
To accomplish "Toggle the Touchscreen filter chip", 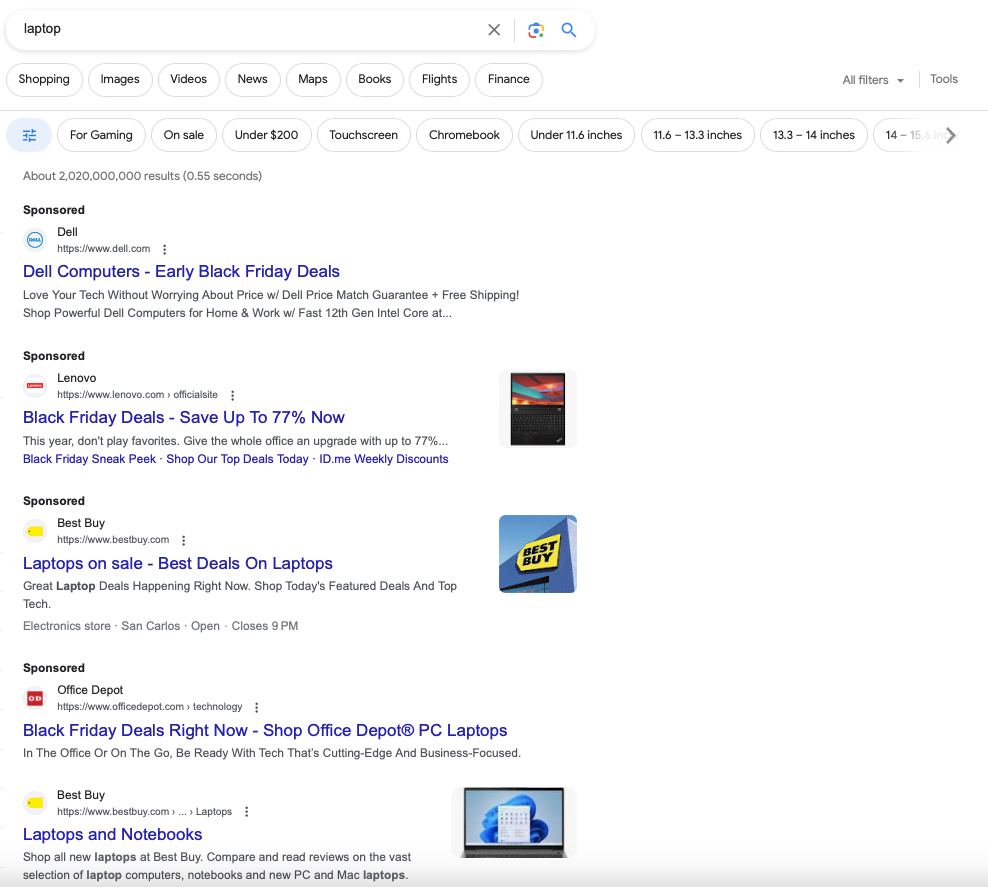I will point(364,135).
